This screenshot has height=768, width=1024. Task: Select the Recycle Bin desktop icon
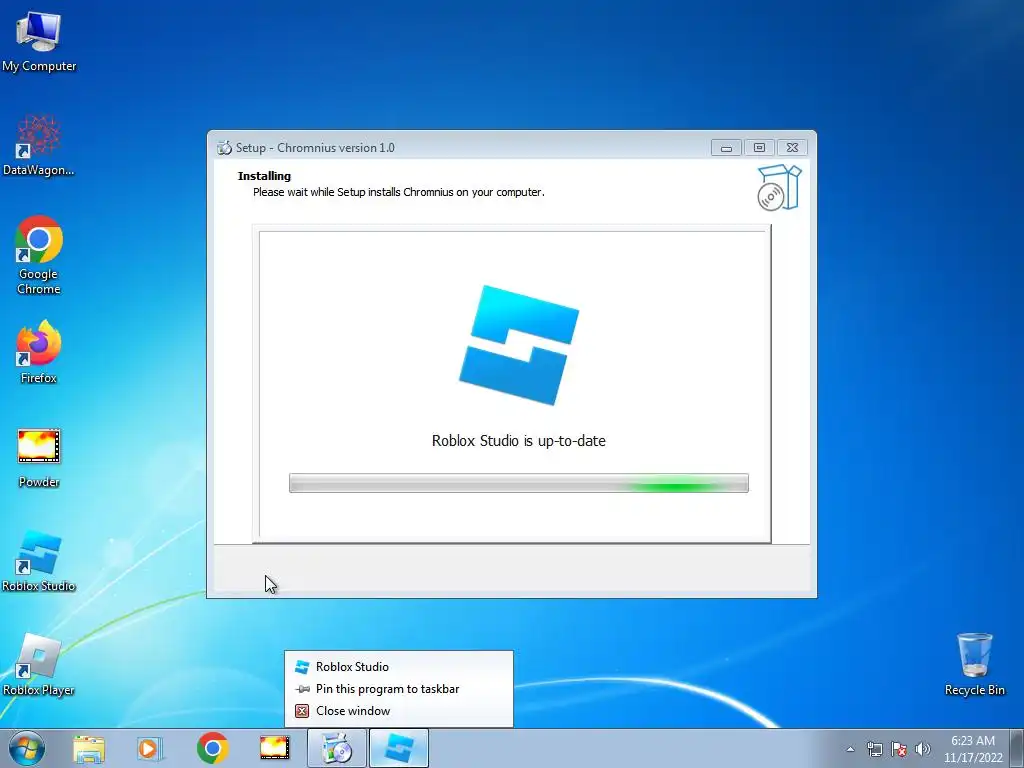pyautogui.click(x=974, y=664)
